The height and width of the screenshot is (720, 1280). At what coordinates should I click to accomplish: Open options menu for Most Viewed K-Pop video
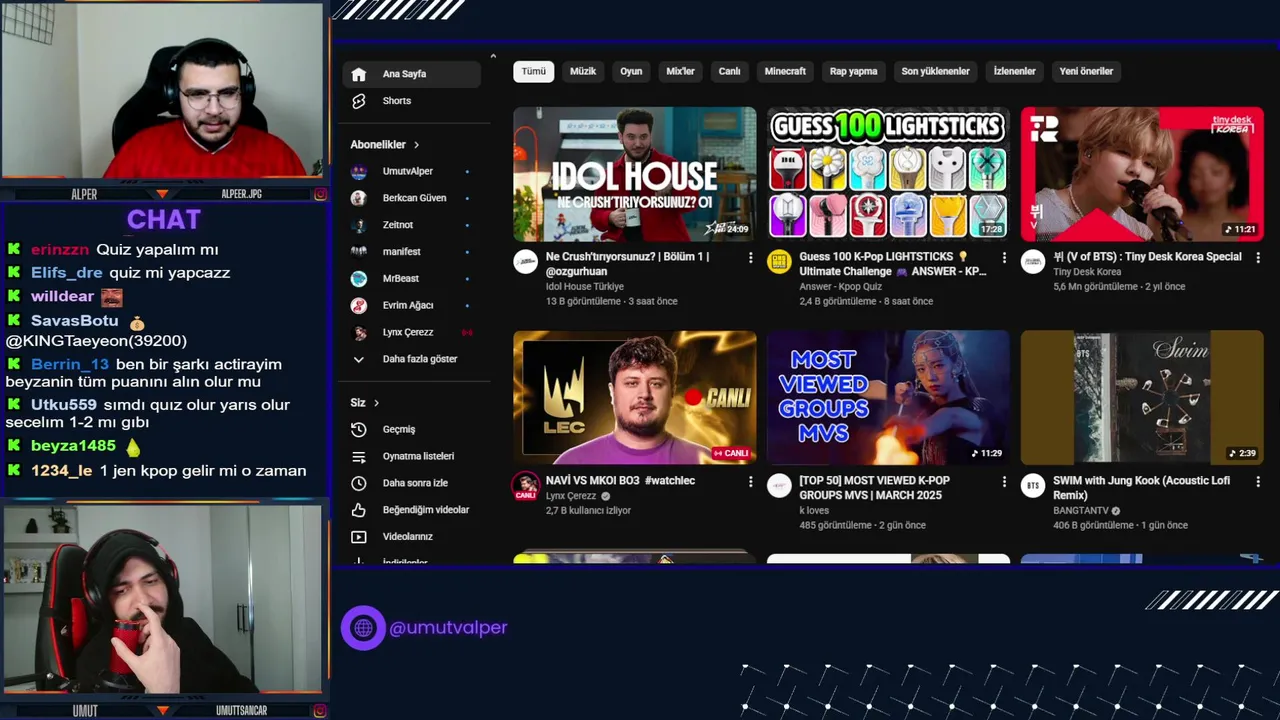point(1004,482)
